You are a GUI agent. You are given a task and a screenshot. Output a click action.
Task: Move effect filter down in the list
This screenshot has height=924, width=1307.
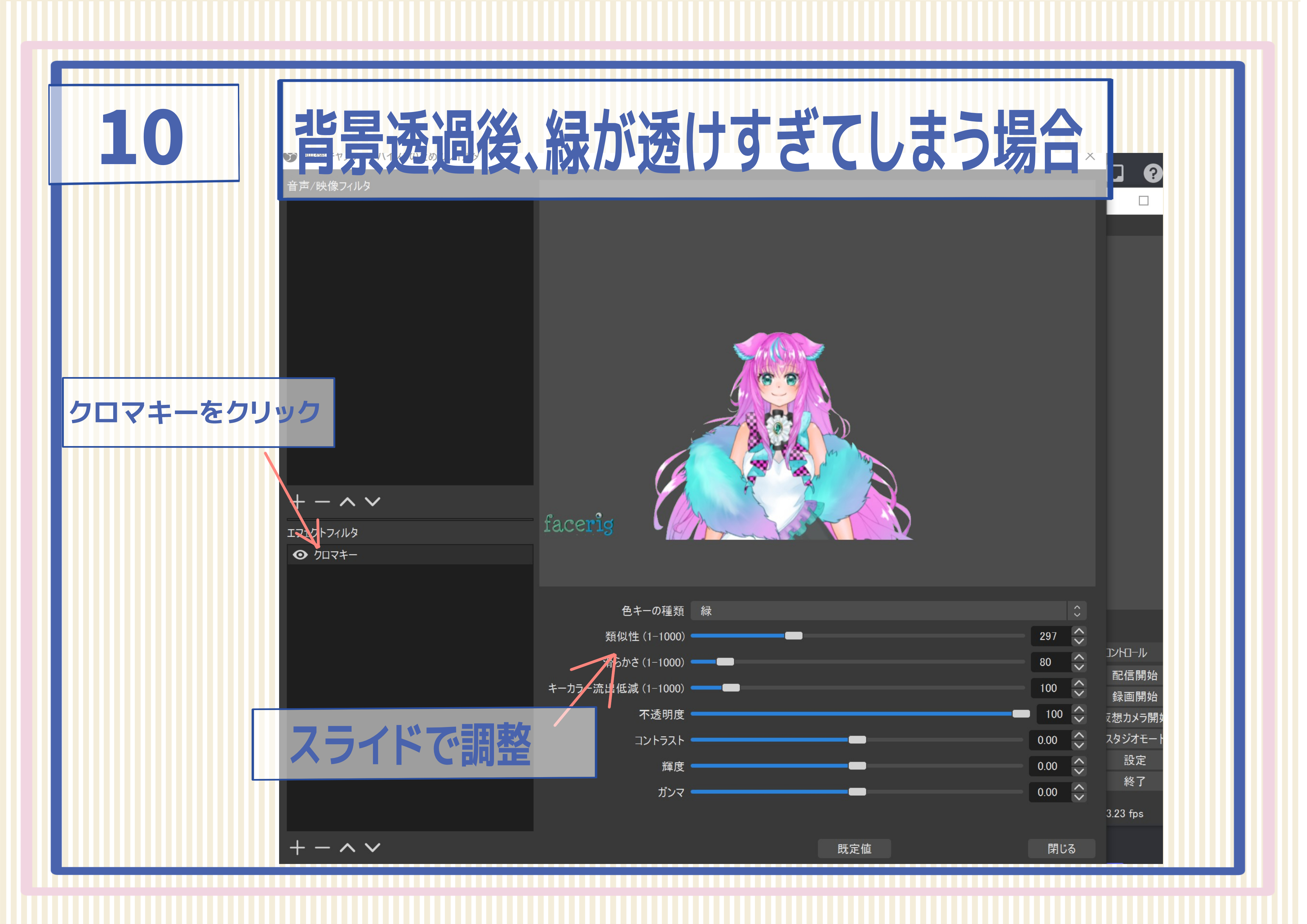[373, 848]
